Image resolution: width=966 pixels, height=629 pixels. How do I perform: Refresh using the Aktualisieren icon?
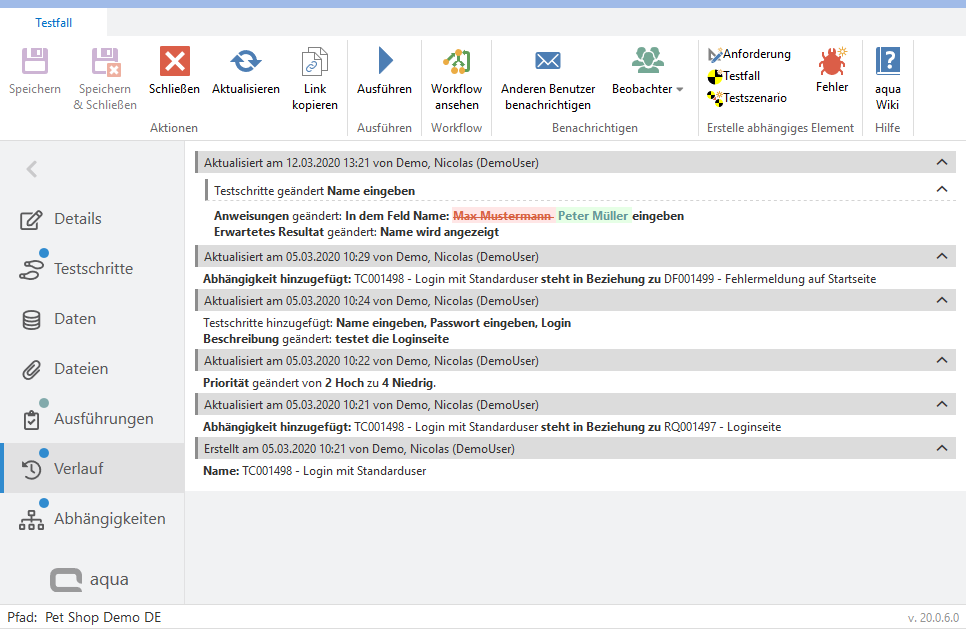tap(245, 63)
